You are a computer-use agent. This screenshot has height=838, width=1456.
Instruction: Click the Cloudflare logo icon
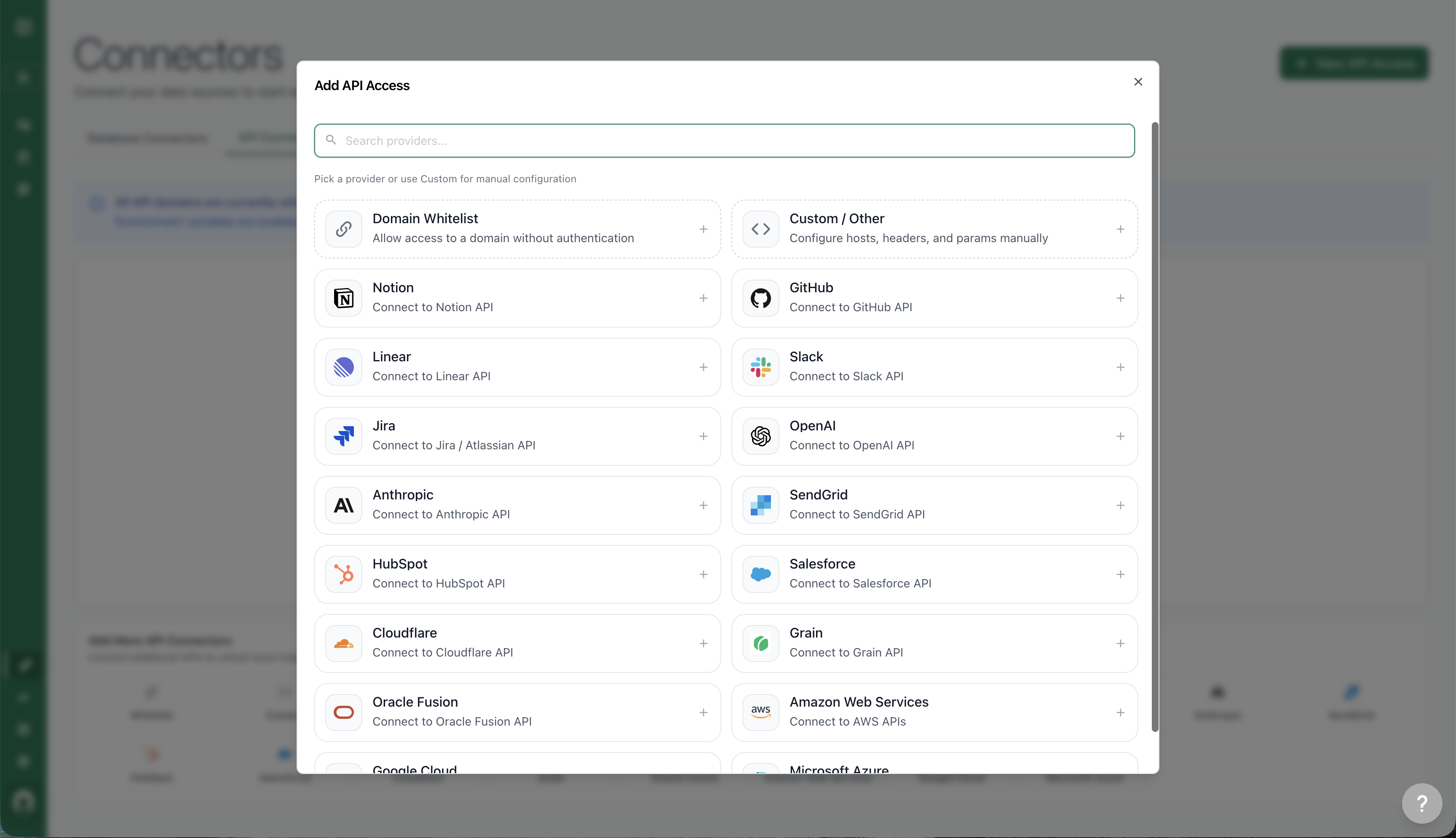(344, 643)
